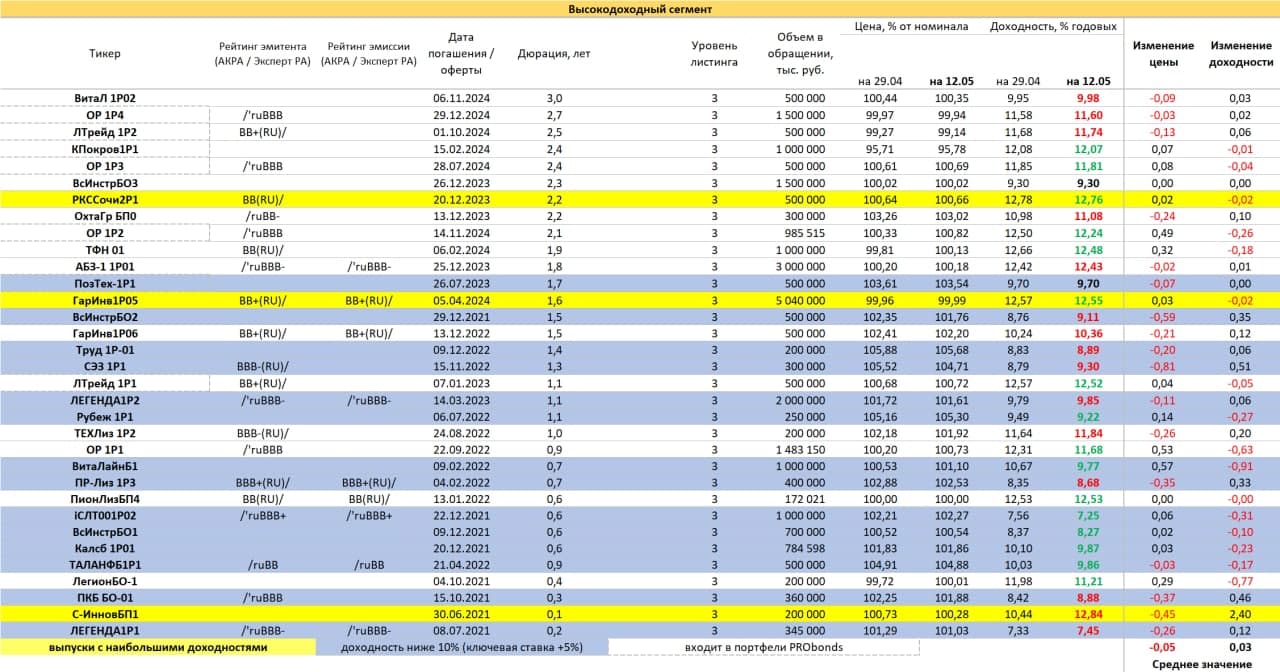Click the blue "доходность ниже 10%" legend cell
Image resolution: width=1280 pixels, height=672 pixels.
point(460,648)
